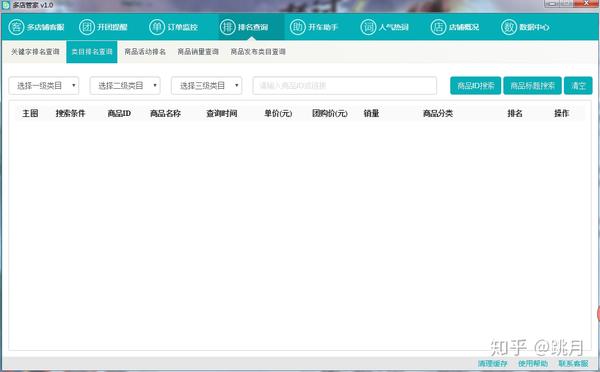Click the 排 ranking query icon
This screenshot has height=372, width=600.
pyautogui.click(x=228, y=27)
